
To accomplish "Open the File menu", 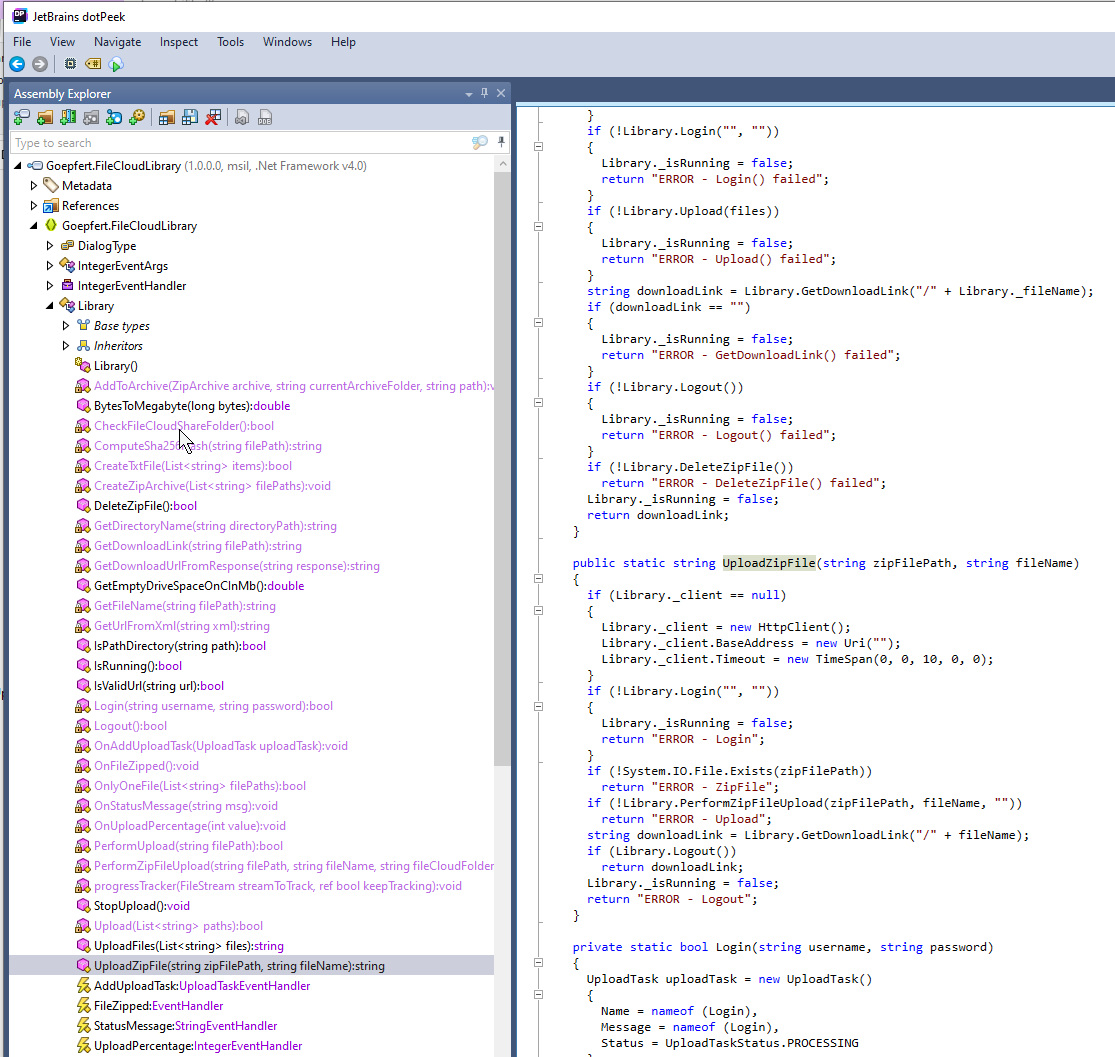I will tap(22, 42).
